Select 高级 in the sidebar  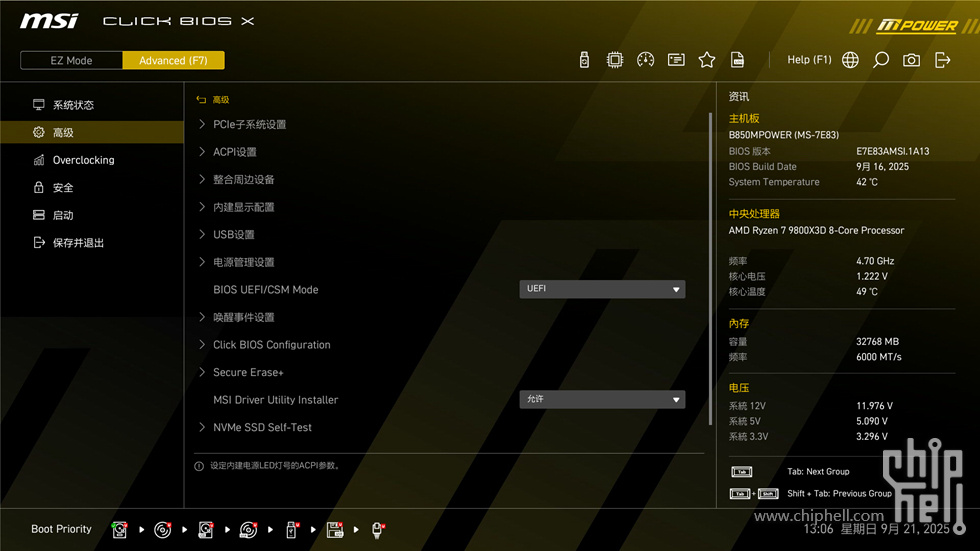coord(92,132)
